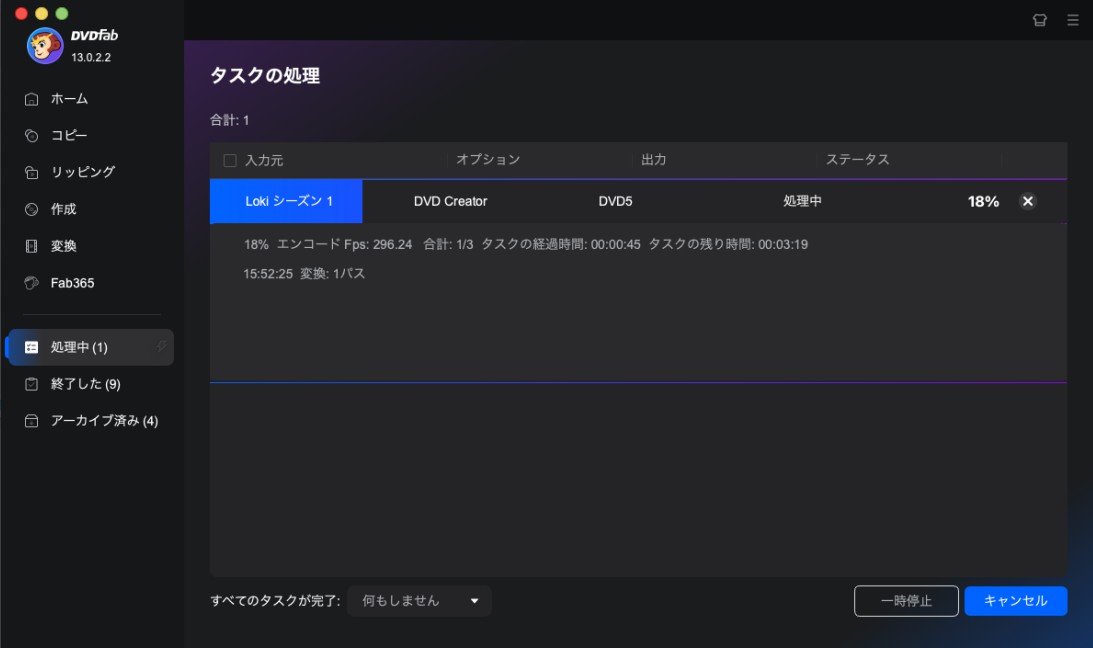
Task: Open the Ripper (リッピング) module icon
Action: [x=32, y=173]
